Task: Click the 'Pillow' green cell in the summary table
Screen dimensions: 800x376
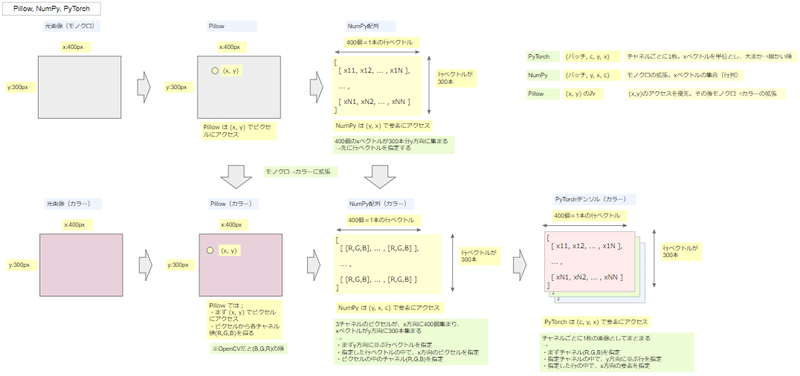Action: click(542, 94)
